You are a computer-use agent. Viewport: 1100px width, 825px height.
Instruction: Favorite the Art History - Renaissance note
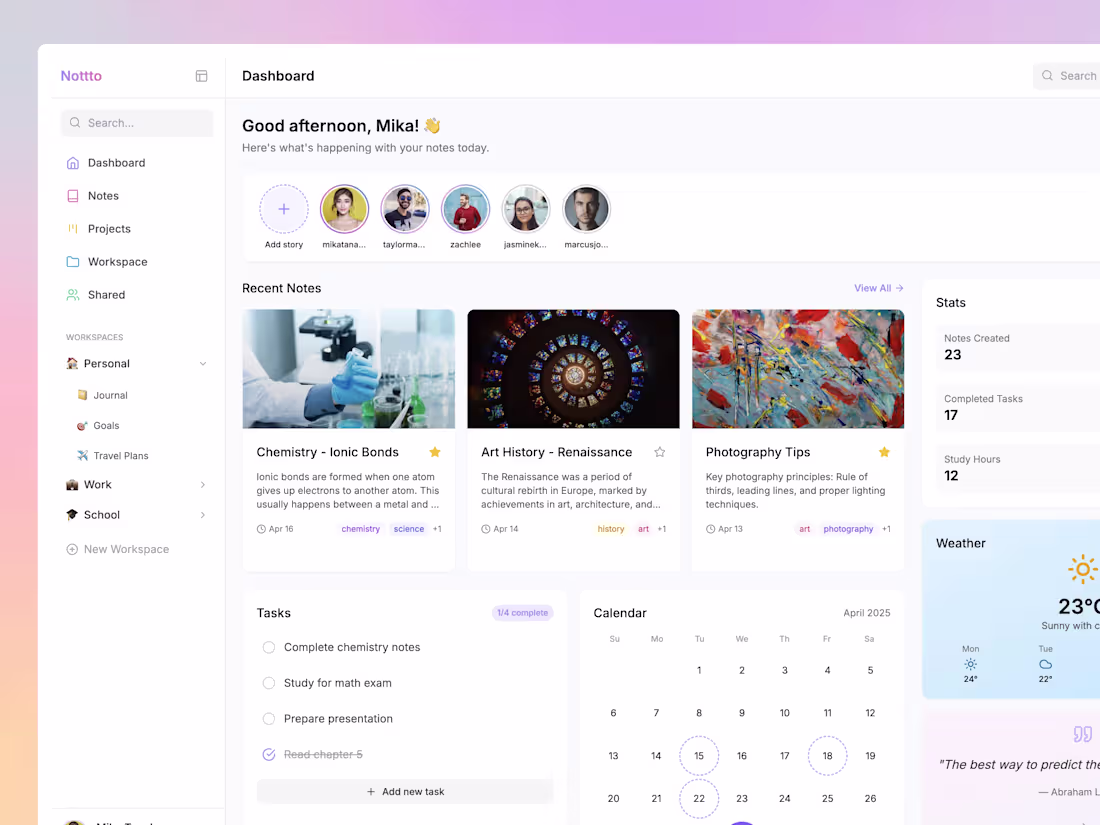coord(659,452)
